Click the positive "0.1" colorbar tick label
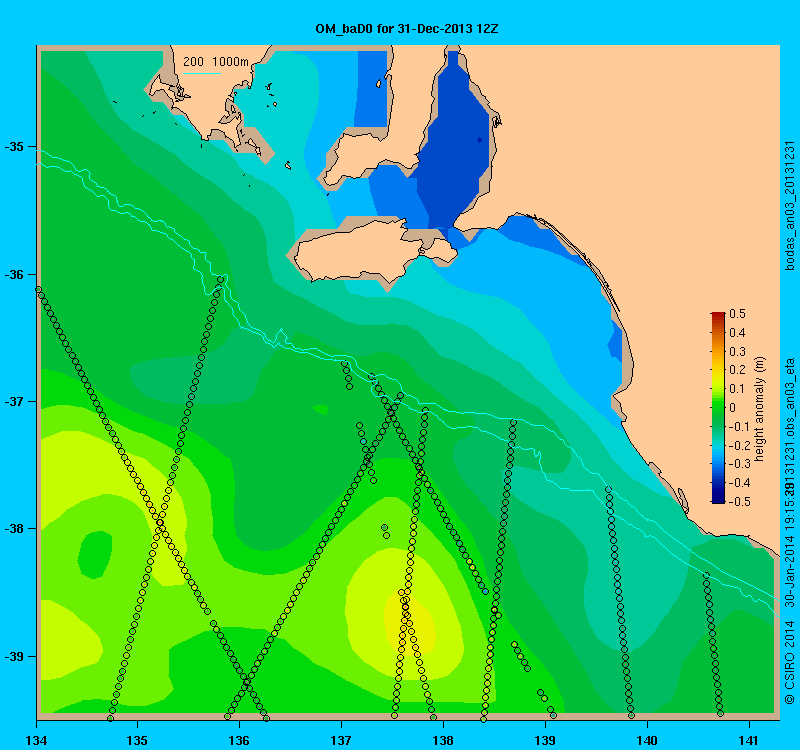The height and width of the screenshot is (750, 800). pos(737,389)
